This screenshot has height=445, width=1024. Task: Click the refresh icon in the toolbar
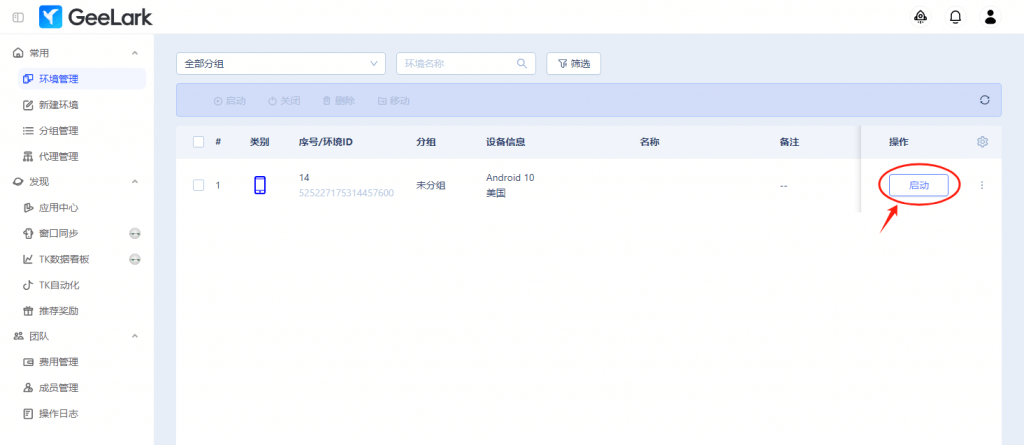point(984,100)
